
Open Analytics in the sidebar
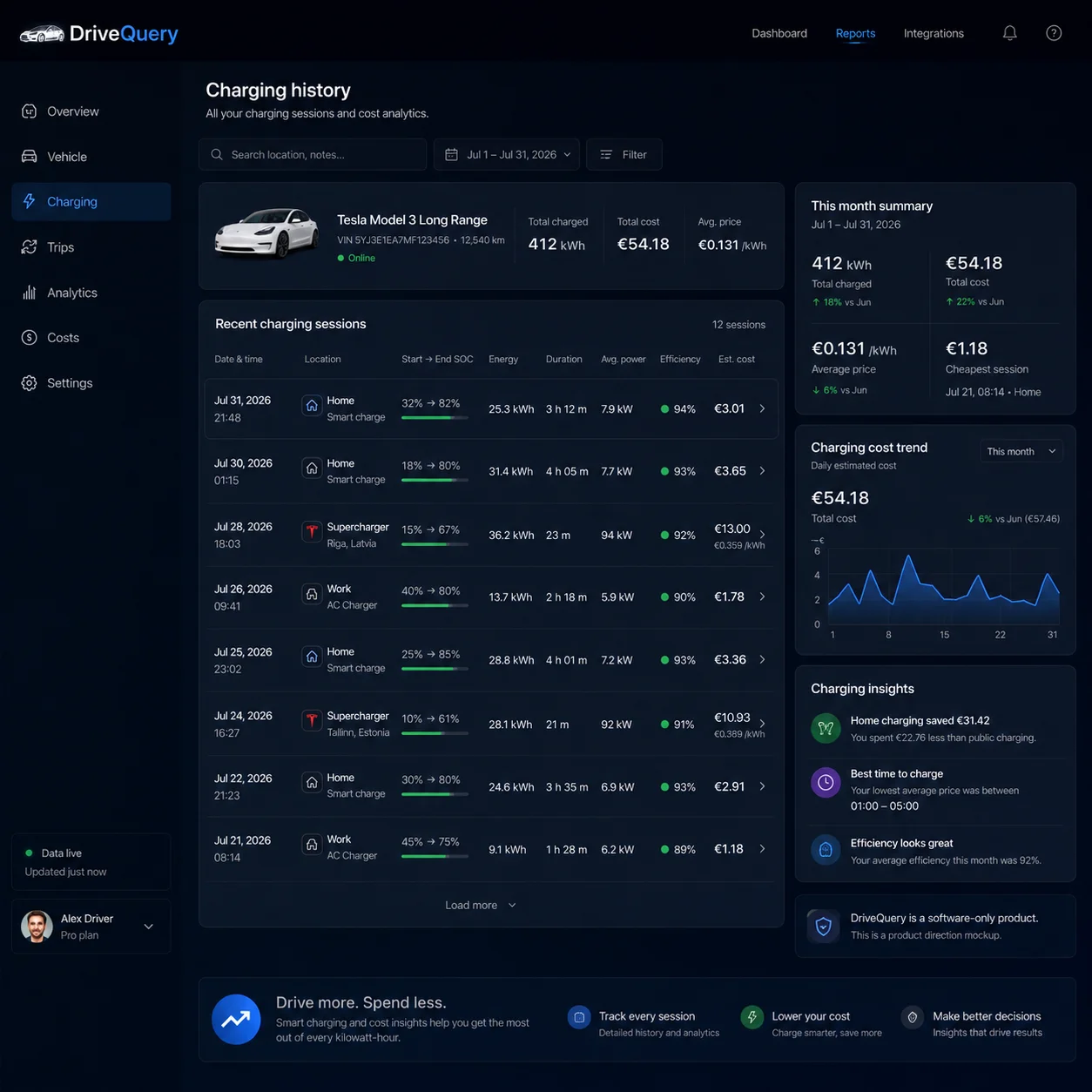pyautogui.click(x=91, y=293)
